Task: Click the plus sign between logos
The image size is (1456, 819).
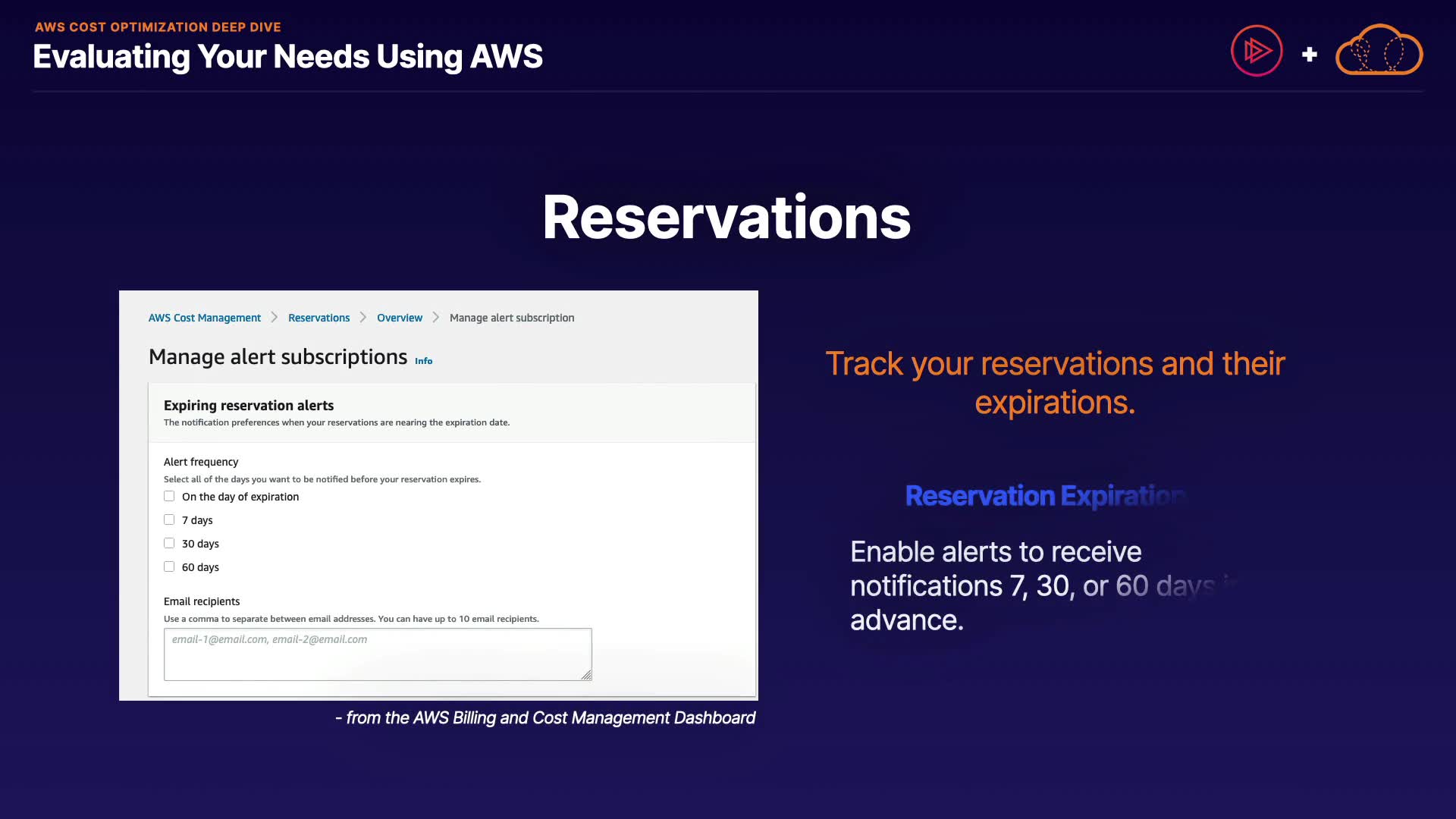Action: [1309, 55]
